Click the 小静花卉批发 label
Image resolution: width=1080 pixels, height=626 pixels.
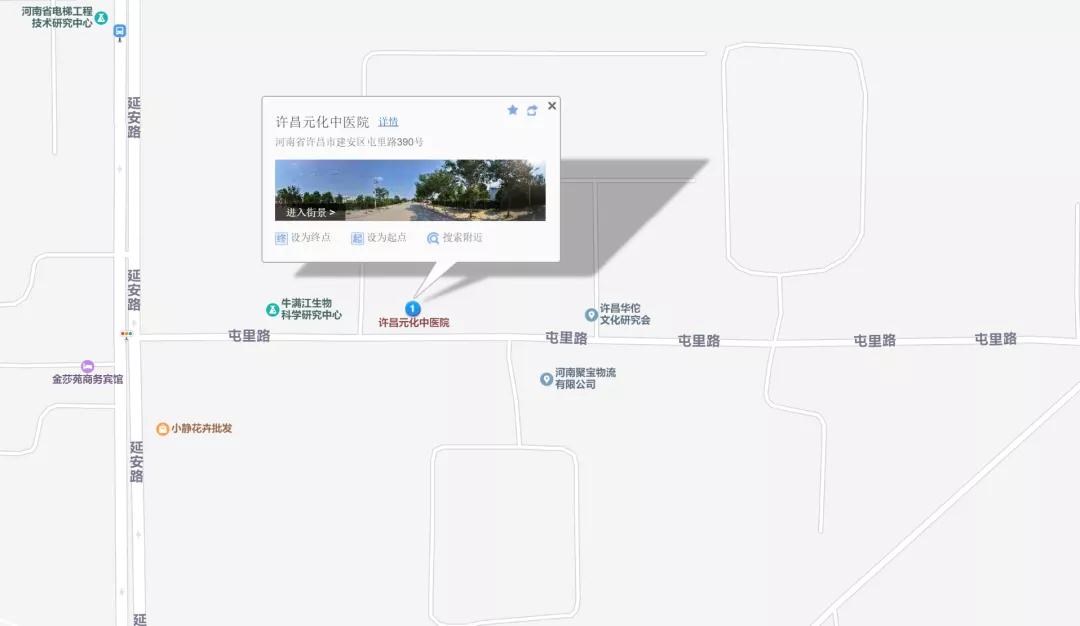pyautogui.click(x=202, y=428)
